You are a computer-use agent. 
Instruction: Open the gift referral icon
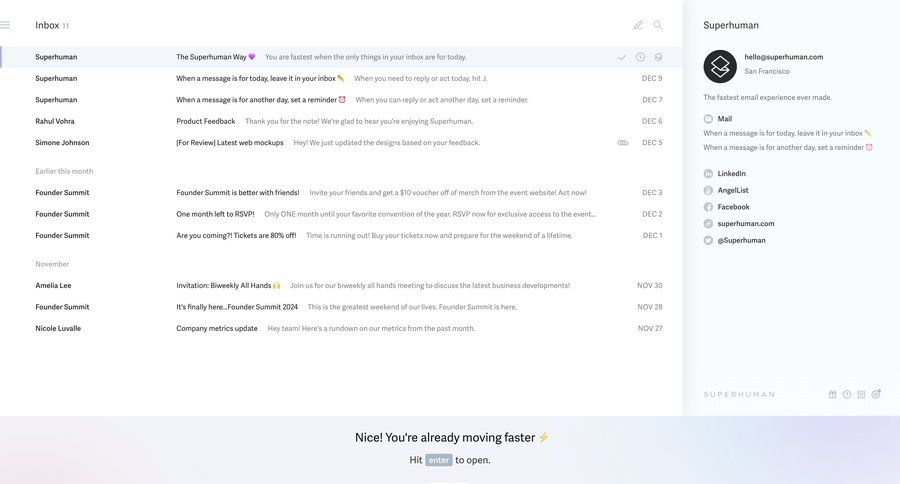pyautogui.click(x=832, y=394)
